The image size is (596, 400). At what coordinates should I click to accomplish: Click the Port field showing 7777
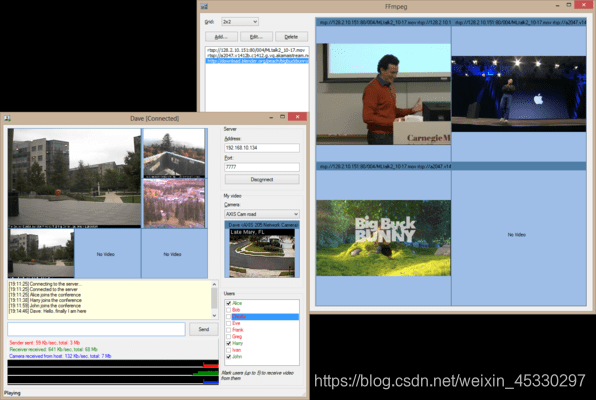[x=262, y=167]
